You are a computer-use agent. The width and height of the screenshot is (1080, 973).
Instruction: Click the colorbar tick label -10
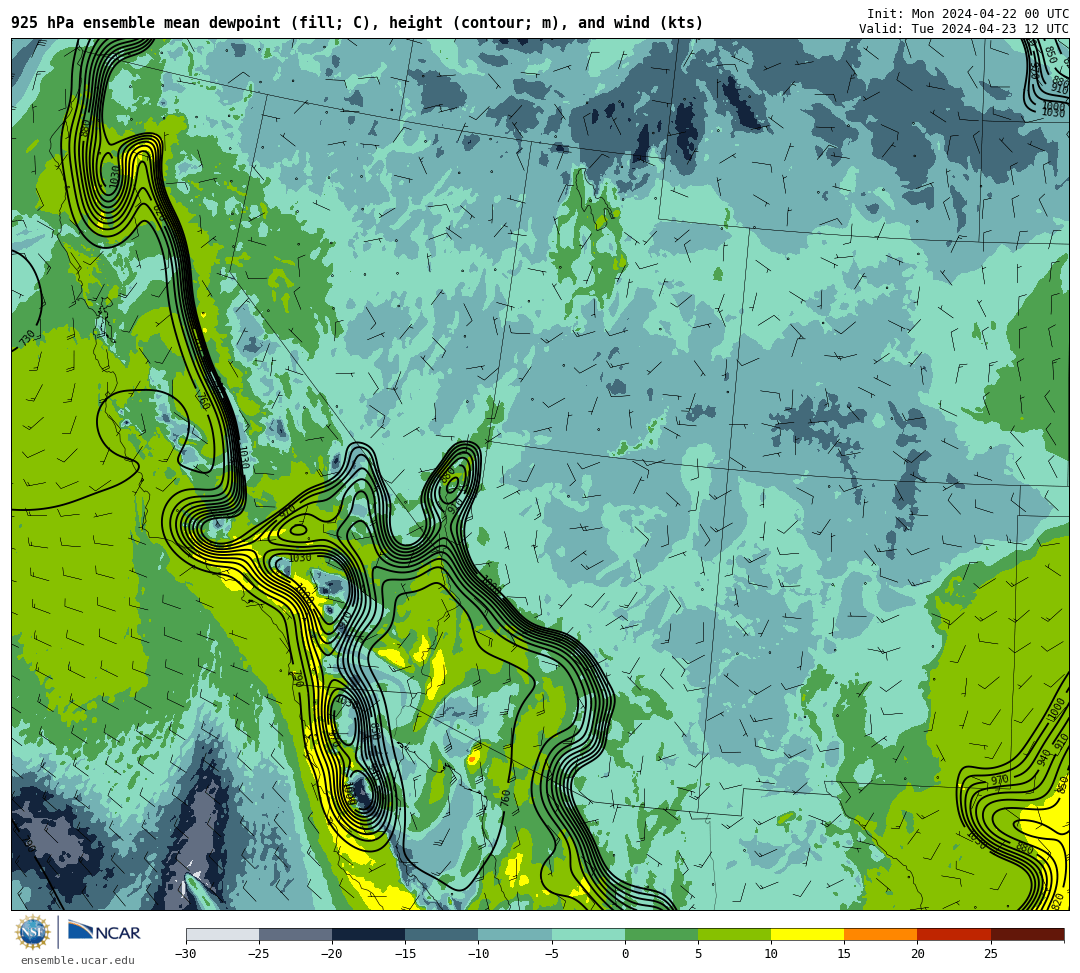pyautogui.click(x=478, y=954)
